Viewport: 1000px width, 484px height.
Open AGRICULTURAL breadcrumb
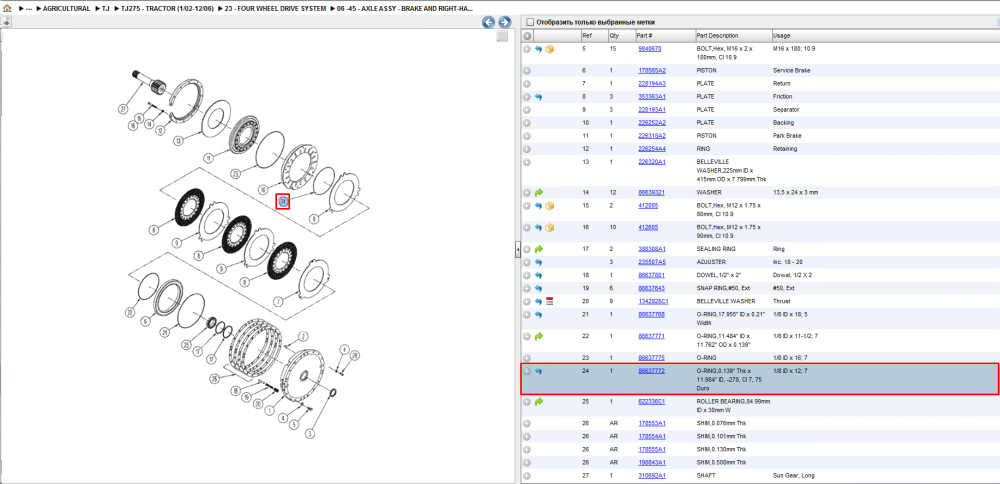pyautogui.click(x=66, y=9)
